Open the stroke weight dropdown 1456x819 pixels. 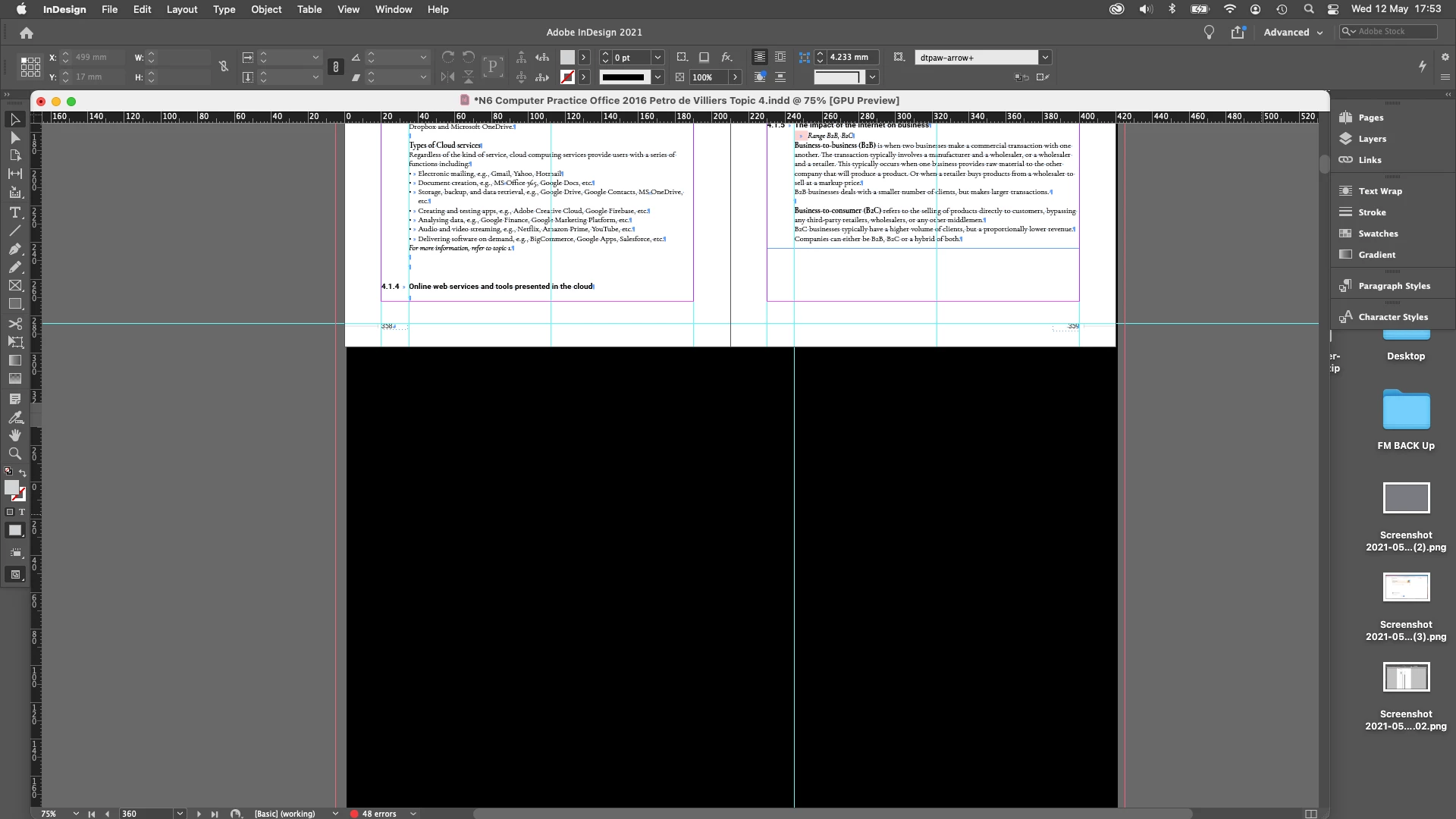tap(657, 57)
